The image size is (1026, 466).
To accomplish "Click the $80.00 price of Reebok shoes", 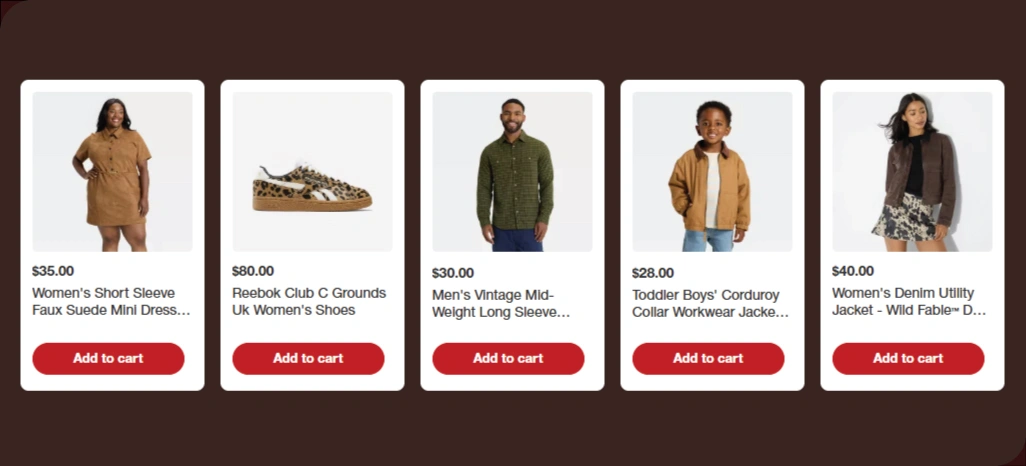I will pos(253,271).
